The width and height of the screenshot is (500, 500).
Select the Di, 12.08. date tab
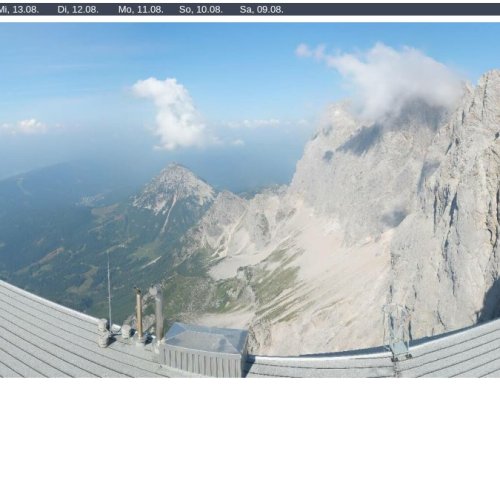pos(78,10)
